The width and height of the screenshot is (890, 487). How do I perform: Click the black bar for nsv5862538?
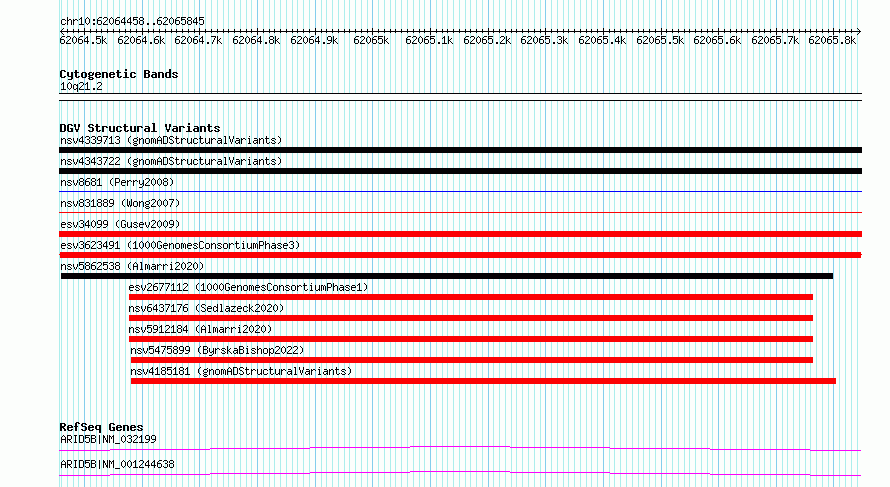tap(447, 276)
